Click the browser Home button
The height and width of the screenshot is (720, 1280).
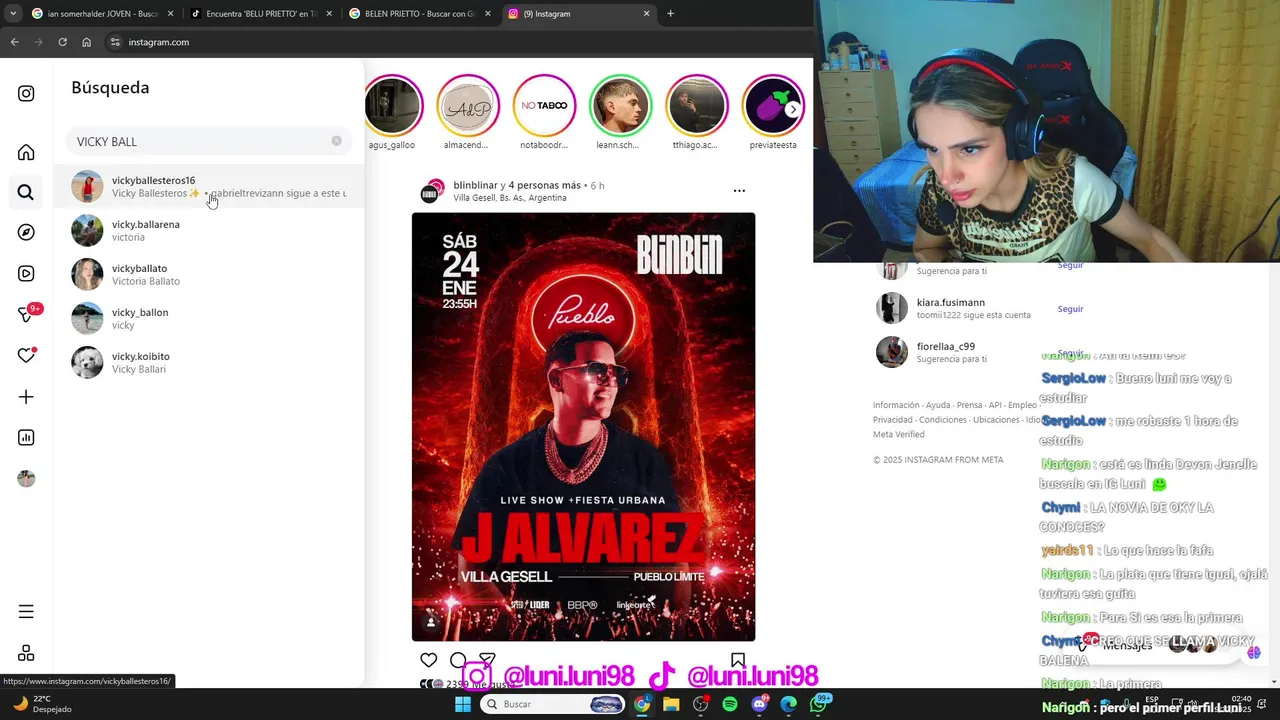87,42
